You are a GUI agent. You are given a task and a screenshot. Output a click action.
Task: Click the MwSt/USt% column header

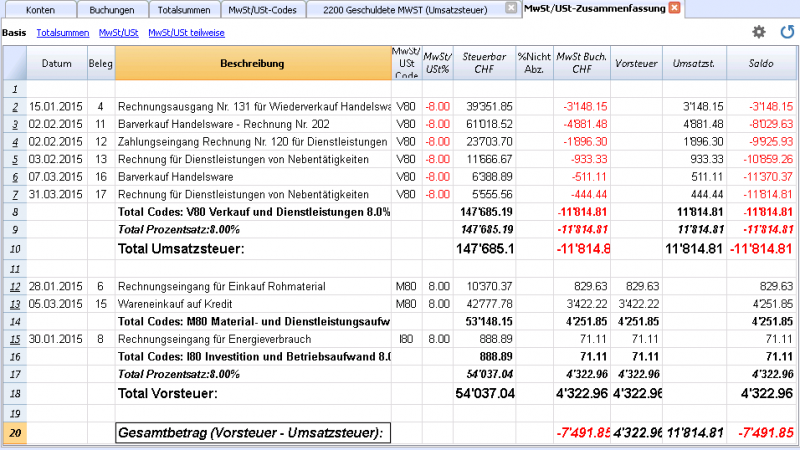(x=437, y=63)
